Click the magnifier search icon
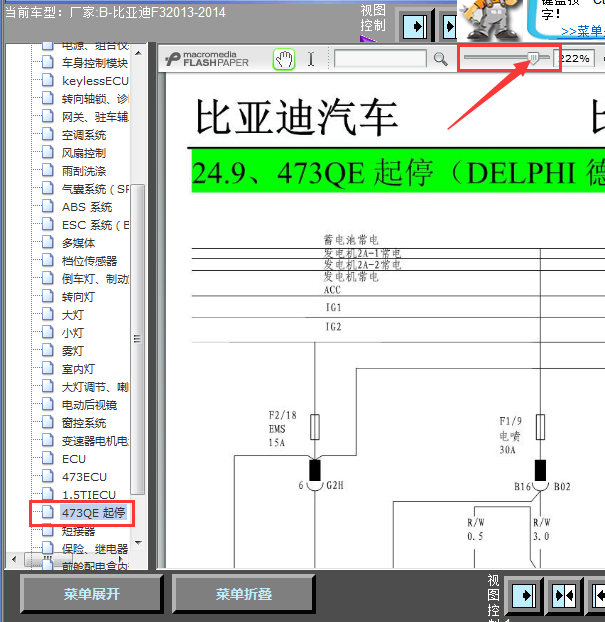Viewport: 605px width, 622px height. [x=440, y=59]
